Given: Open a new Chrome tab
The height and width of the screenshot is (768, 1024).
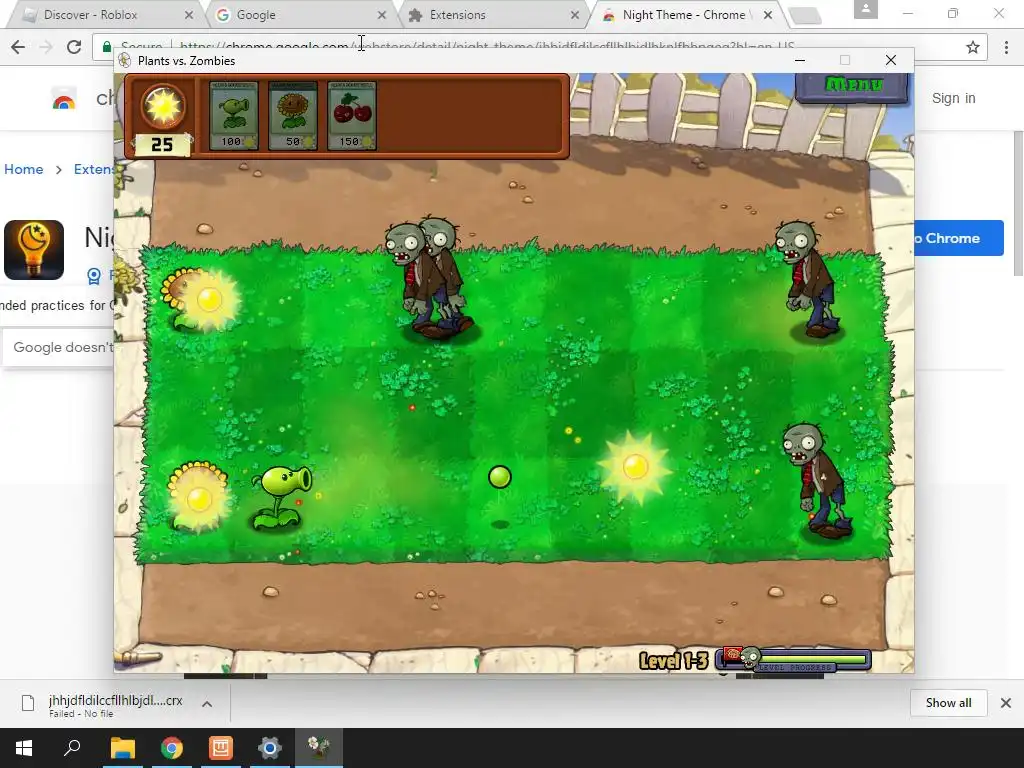Looking at the screenshot, I should (x=805, y=16).
